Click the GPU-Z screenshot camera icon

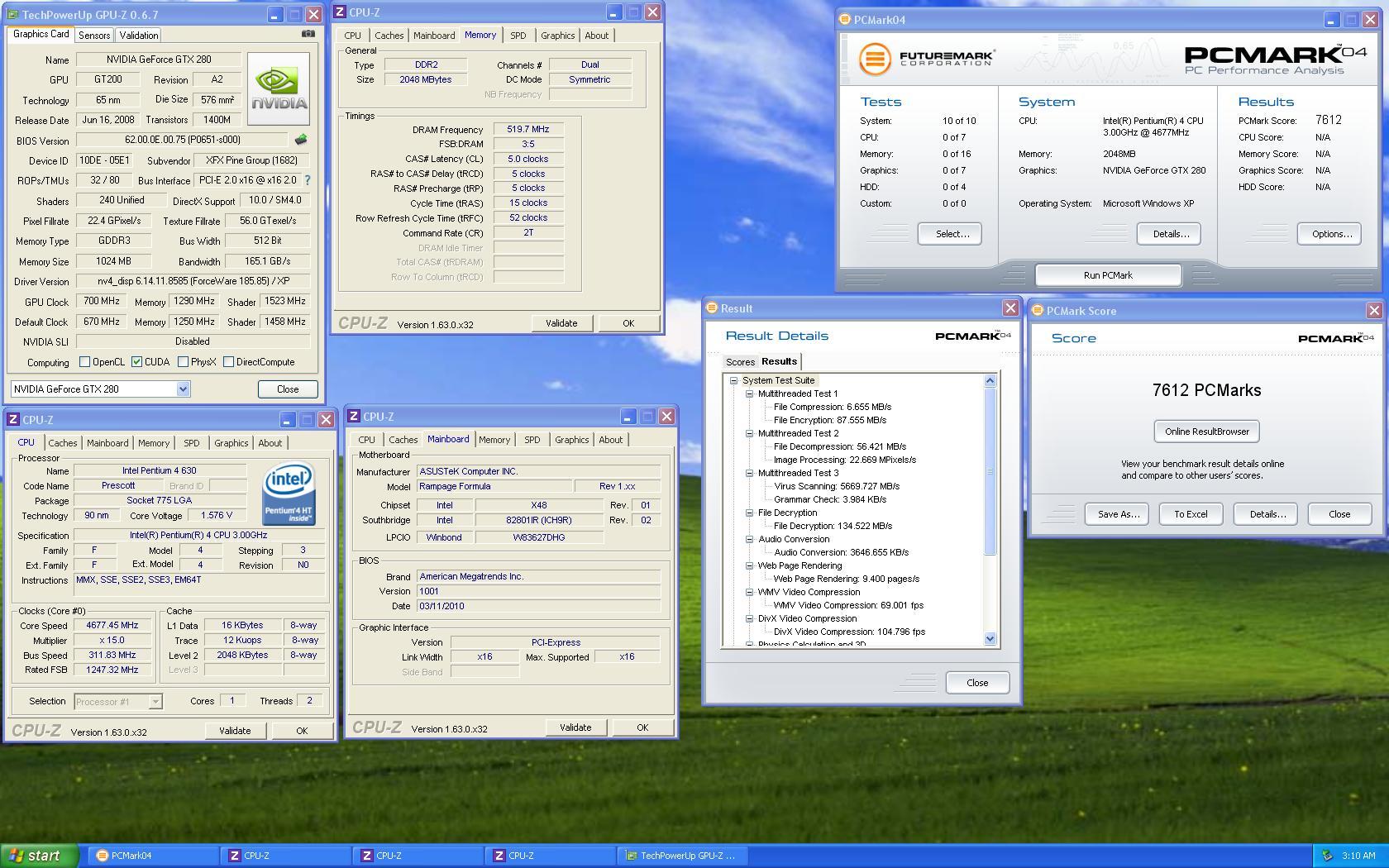click(308, 34)
